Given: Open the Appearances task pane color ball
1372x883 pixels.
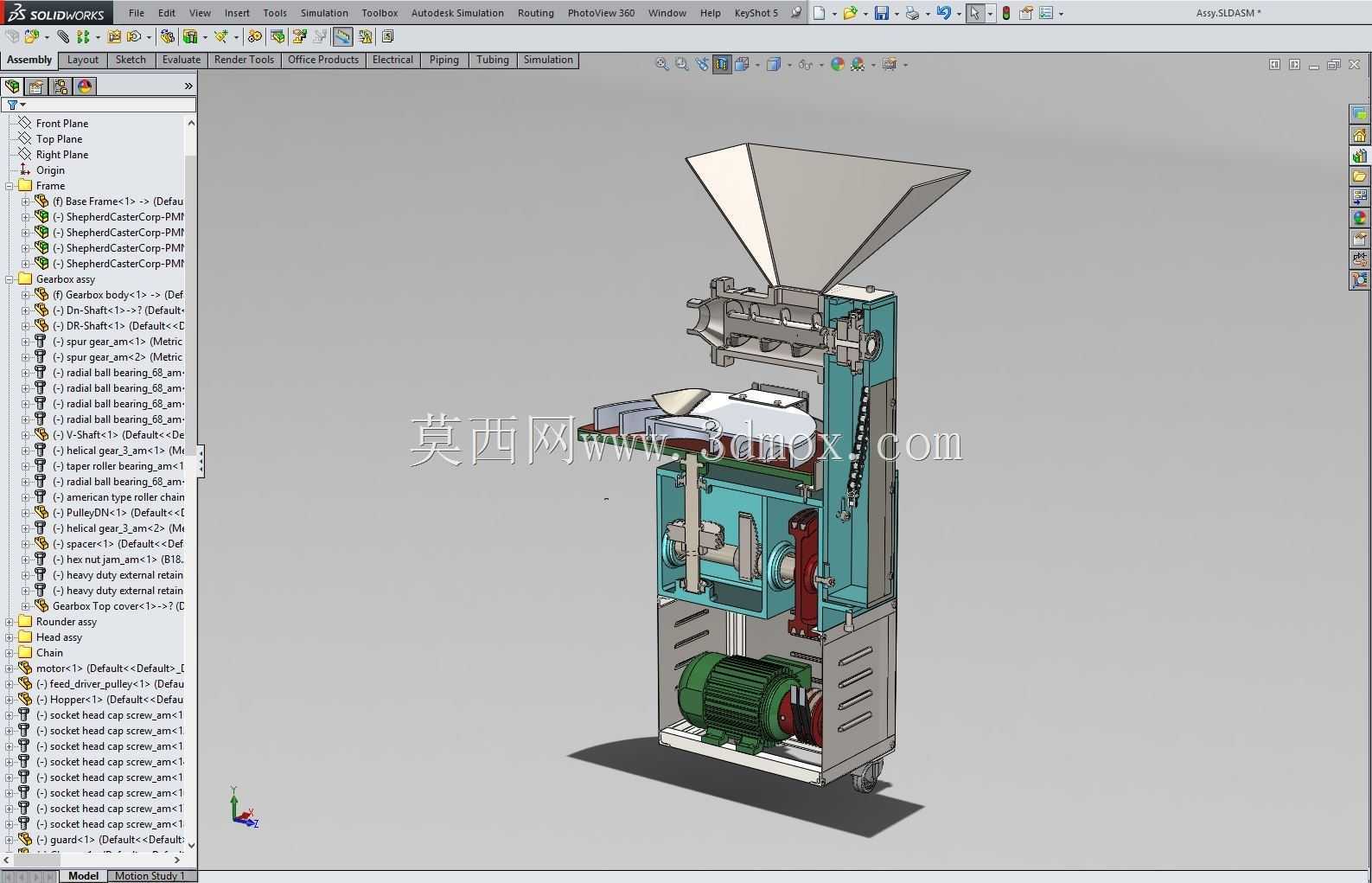Looking at the screenshot, I should point(1360,218).
